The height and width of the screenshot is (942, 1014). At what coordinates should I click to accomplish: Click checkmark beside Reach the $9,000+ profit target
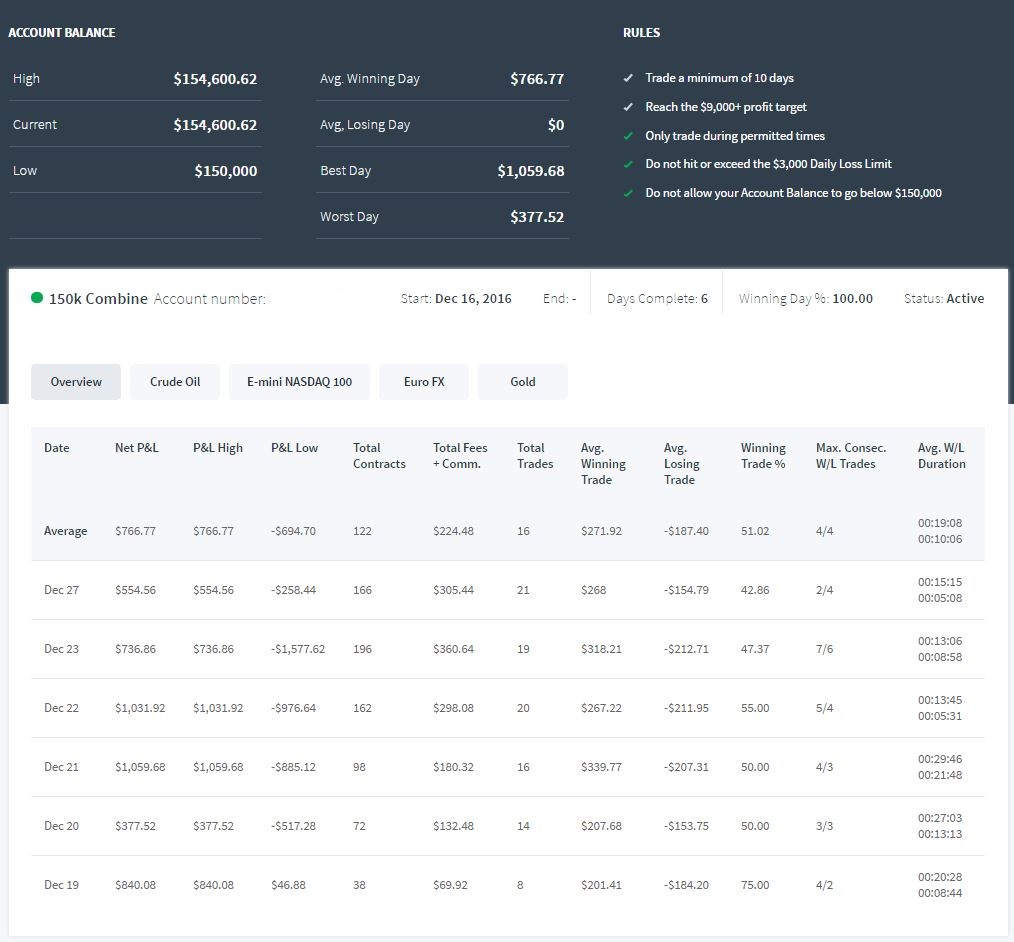pos(628,107)
